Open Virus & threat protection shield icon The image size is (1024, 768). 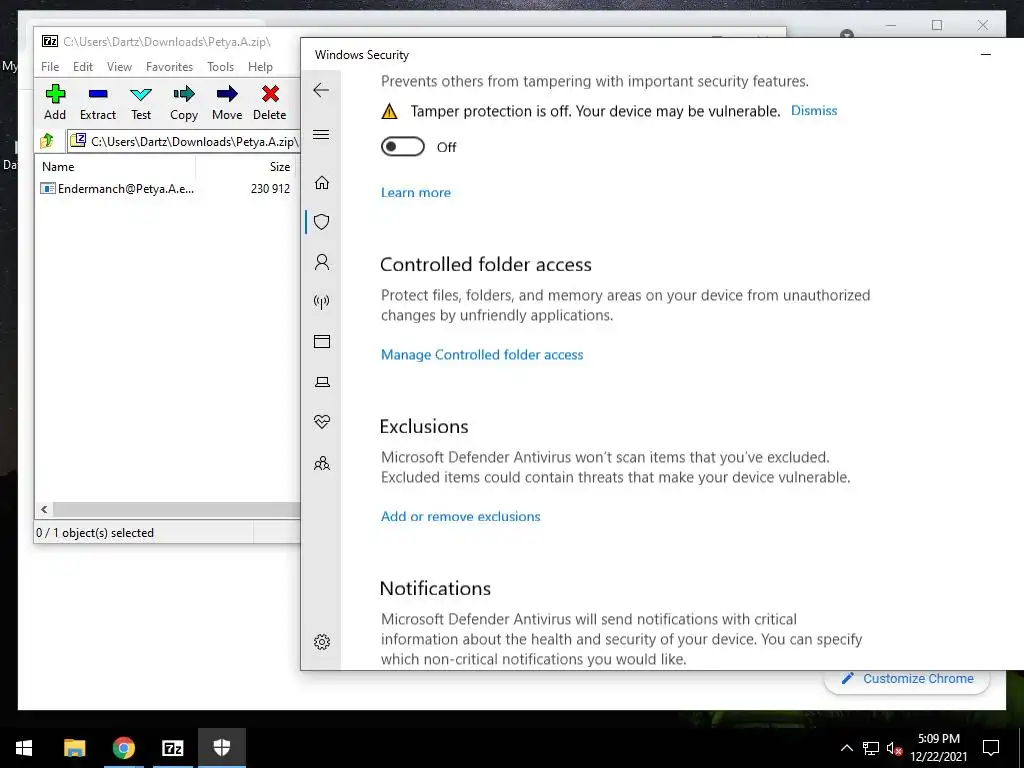[321, 222]
